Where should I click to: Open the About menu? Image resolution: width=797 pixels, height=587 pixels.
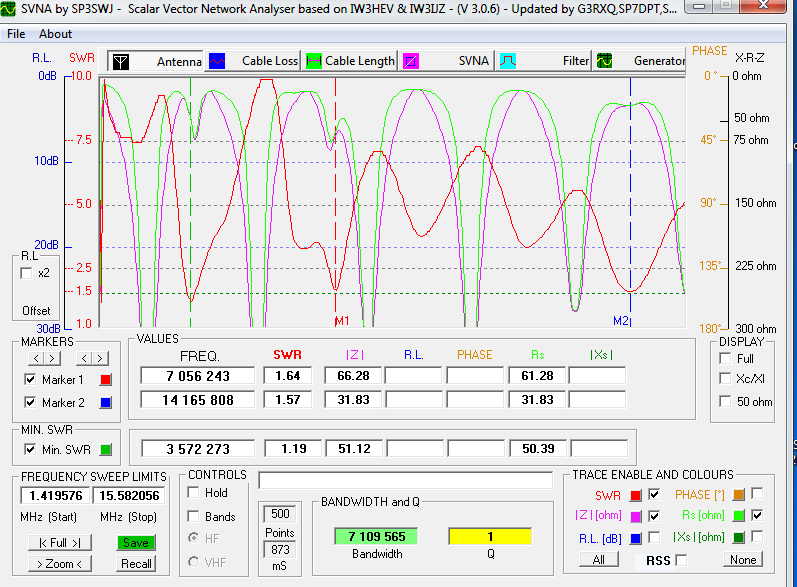(x=55, y=33)
